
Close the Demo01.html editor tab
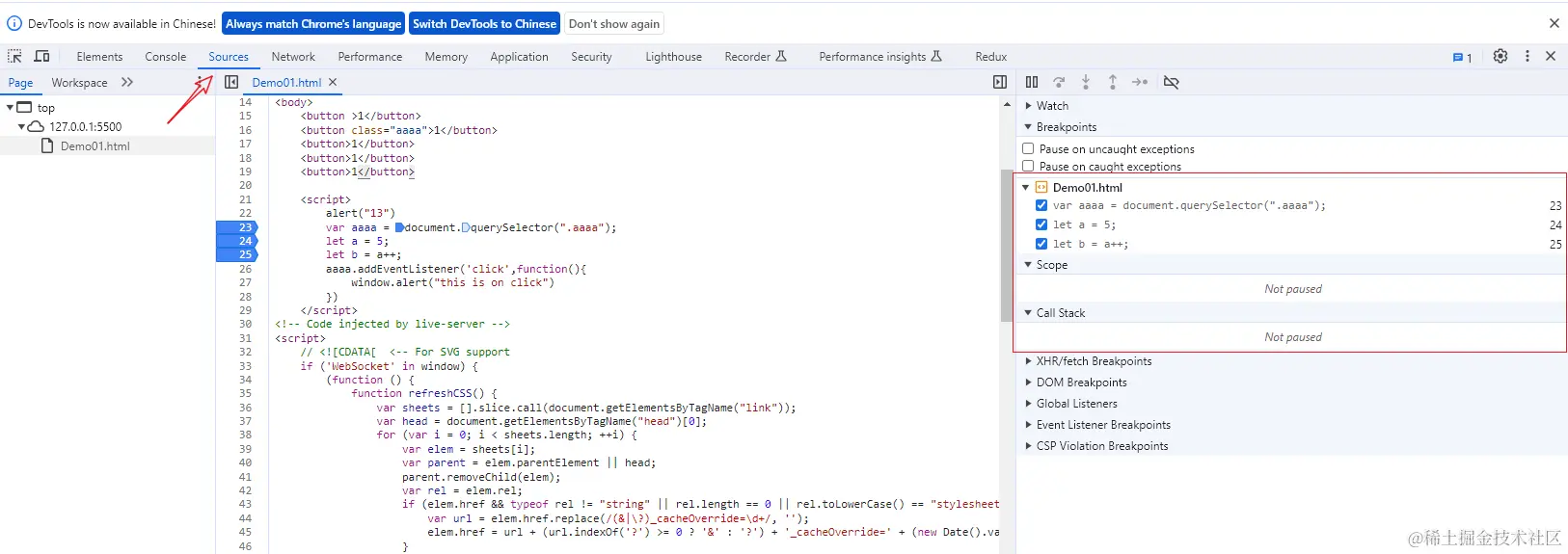click(x=333, y=82)
